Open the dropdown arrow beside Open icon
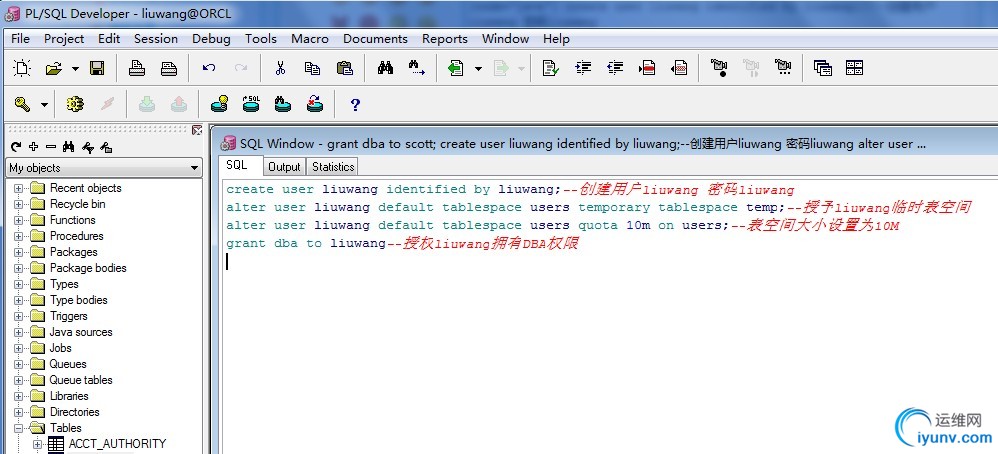Image resolution: width=998 pixels, height=454 pixels. [75, 69]
